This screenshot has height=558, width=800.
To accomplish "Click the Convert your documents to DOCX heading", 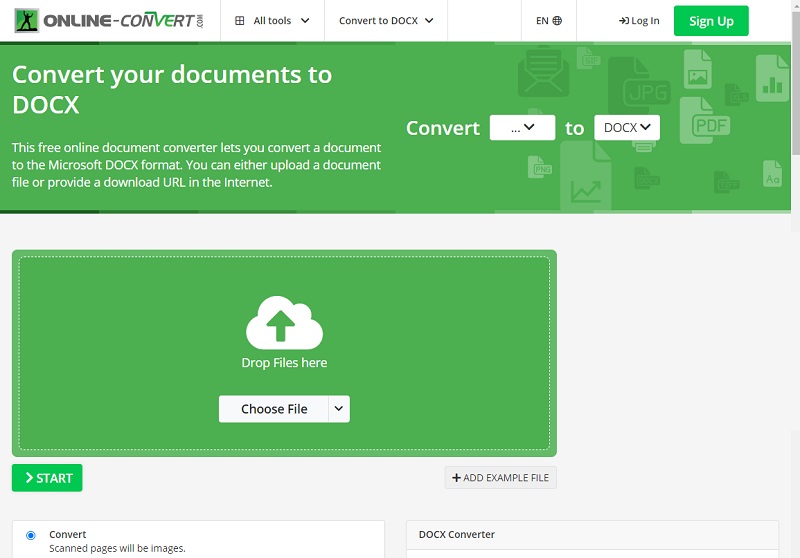I will click(172, 90).
